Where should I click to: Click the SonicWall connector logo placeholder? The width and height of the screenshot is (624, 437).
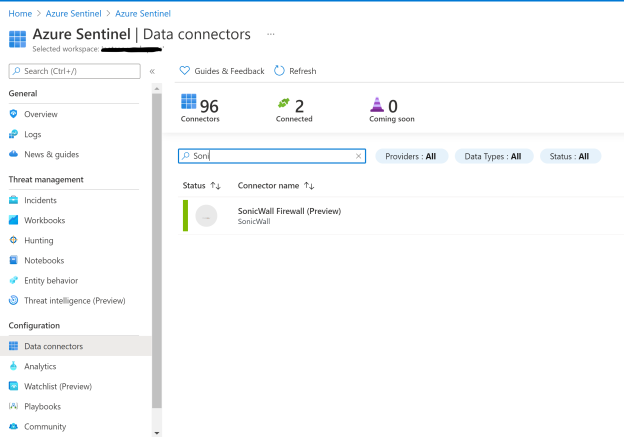coord(206,216)
